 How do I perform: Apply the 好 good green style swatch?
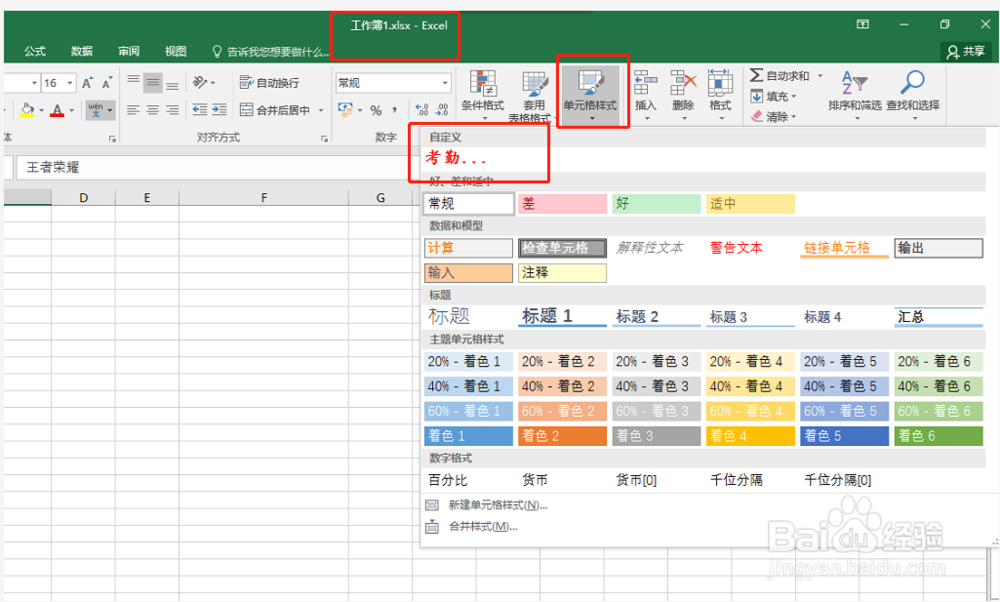coord(656,204)
